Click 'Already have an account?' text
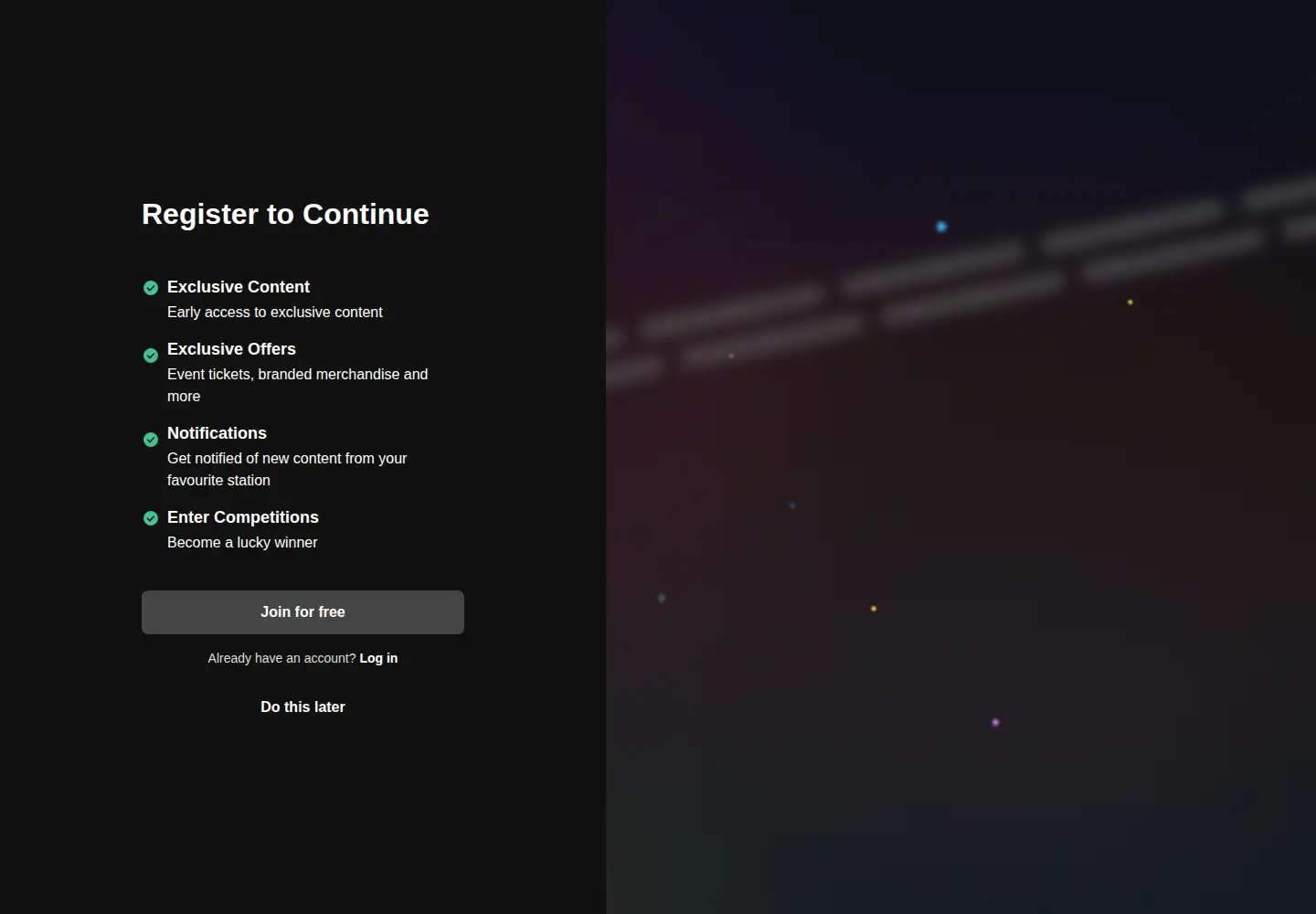This screenshot has width=1316, height=914. tap(281, 658)
